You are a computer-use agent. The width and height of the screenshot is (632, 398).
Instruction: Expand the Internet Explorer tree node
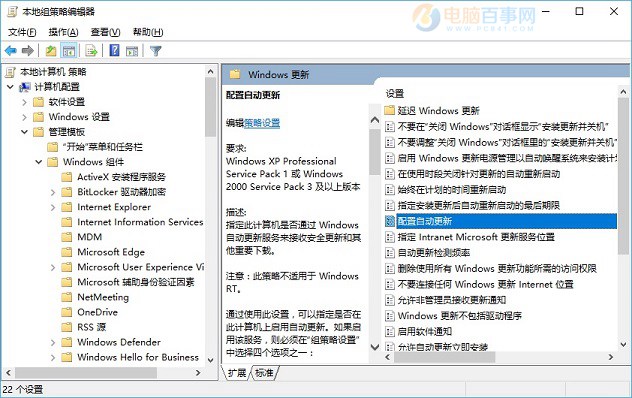coord(53,207)
